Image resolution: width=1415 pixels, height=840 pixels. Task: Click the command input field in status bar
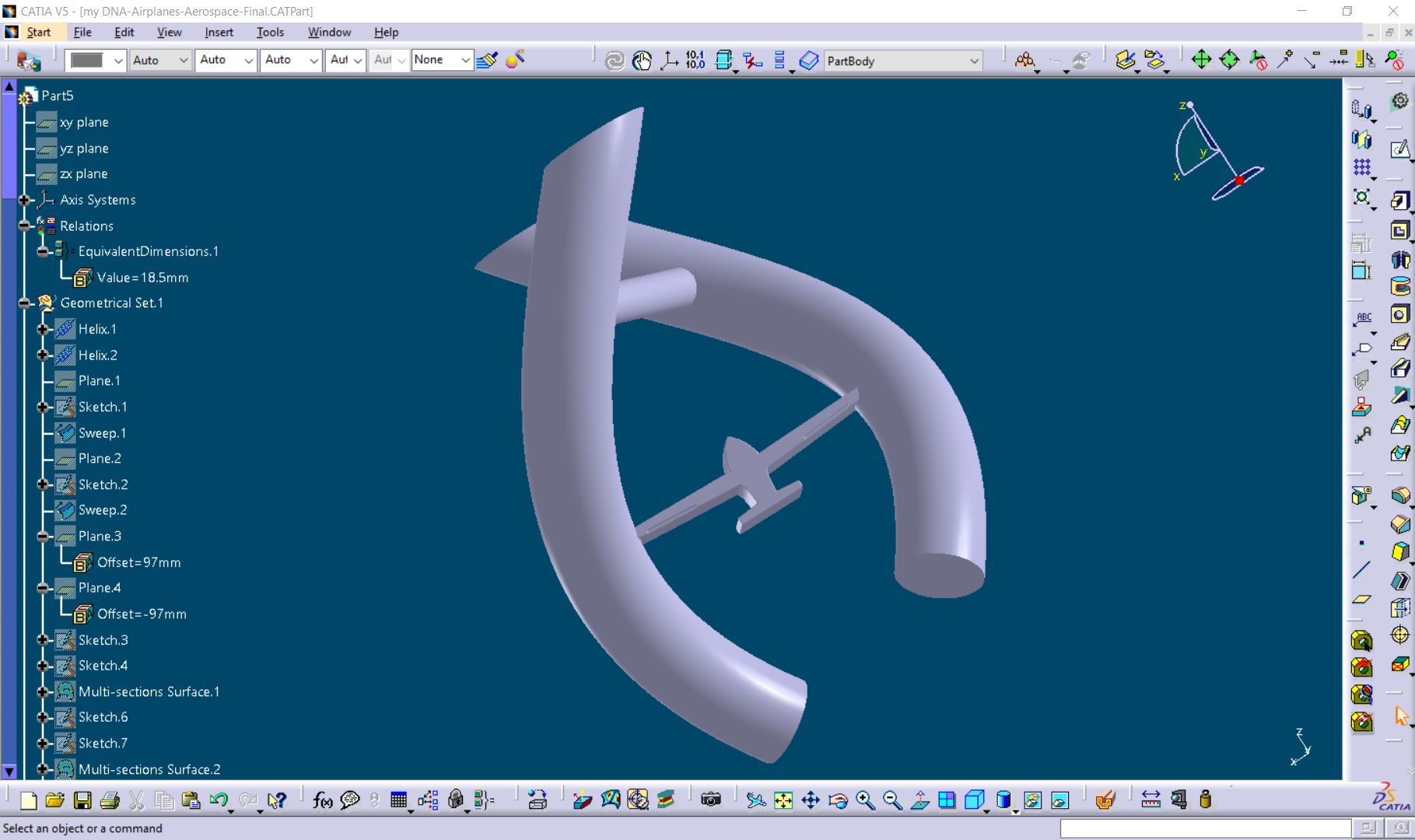(x=1205, y=829)
